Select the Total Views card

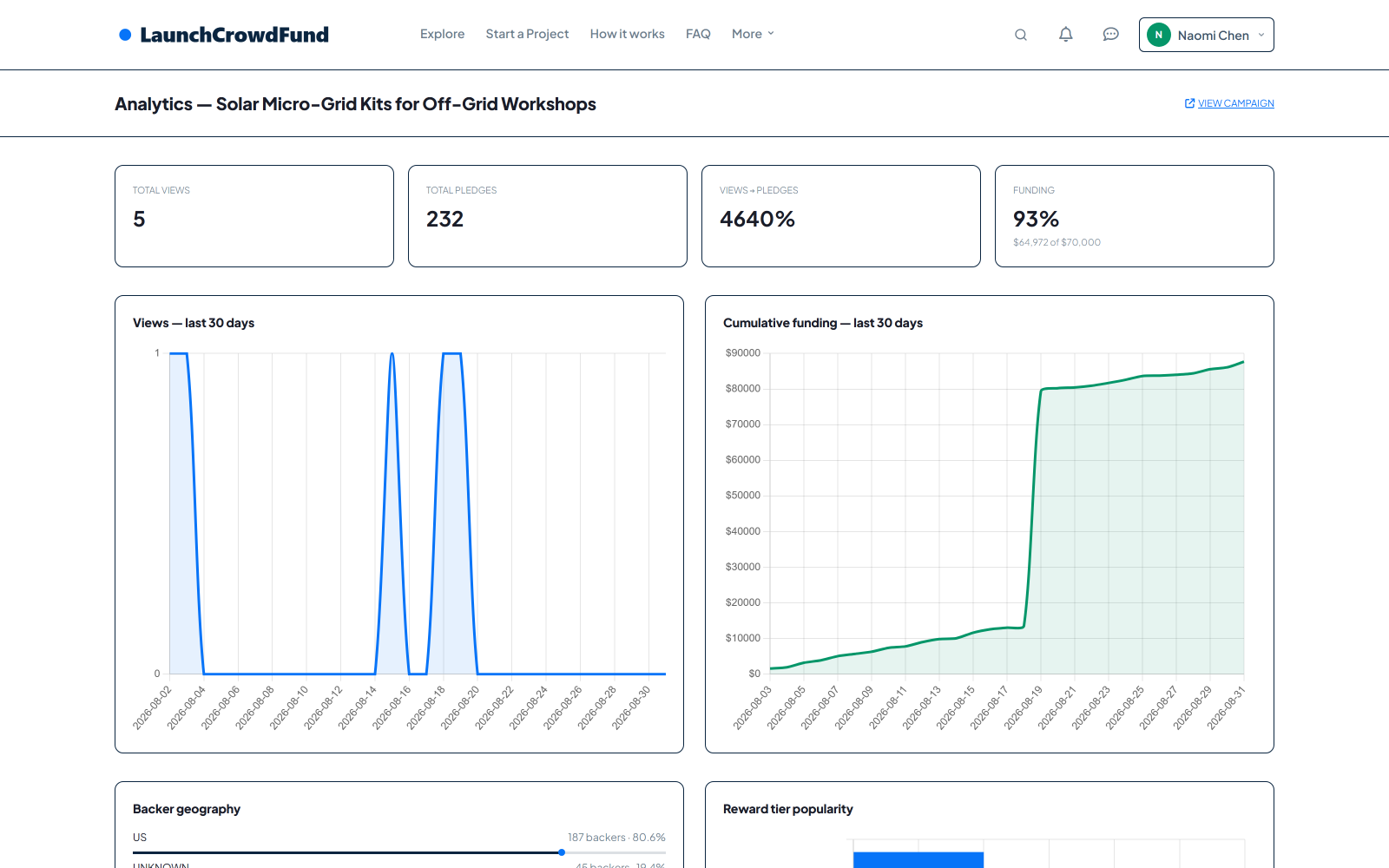254,216
